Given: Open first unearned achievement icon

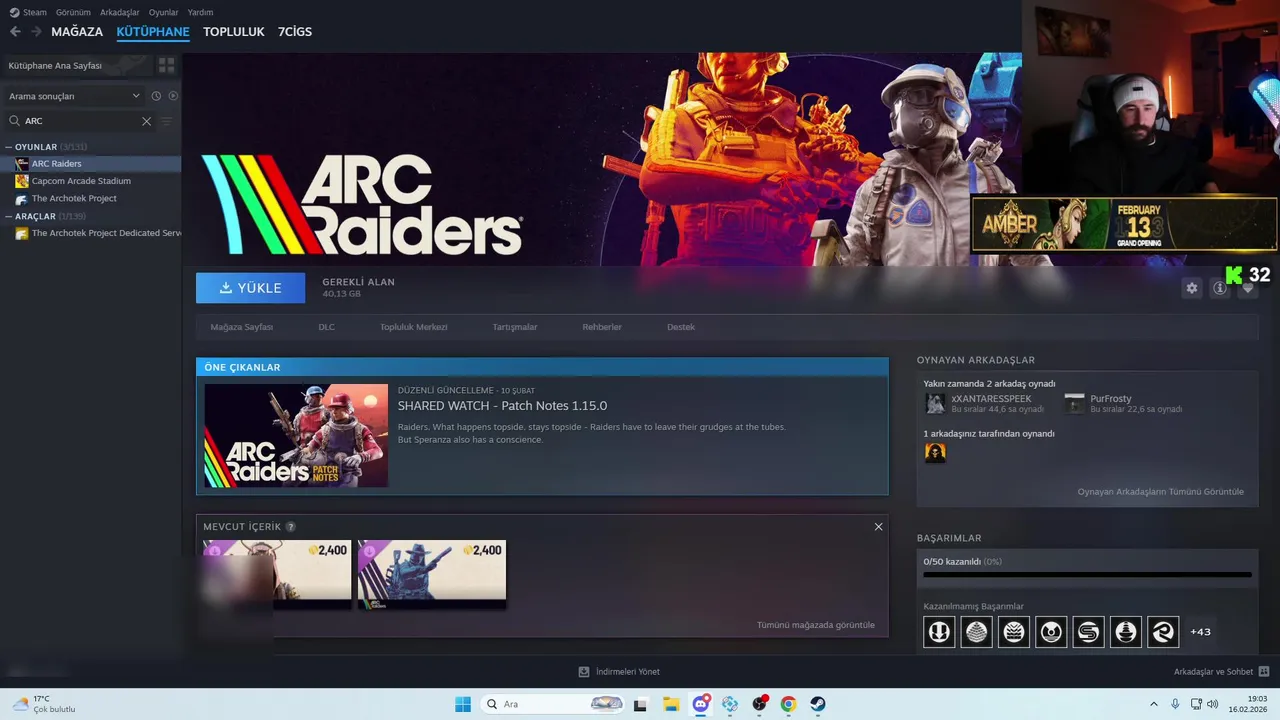Looking at the screenshot, I should [x=939, y=632].
